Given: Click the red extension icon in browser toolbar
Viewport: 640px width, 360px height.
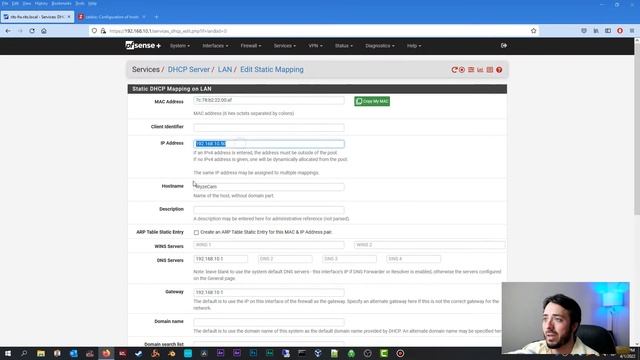Looking at the screenshot, I should pyautogui.click(x=620, y=31).
